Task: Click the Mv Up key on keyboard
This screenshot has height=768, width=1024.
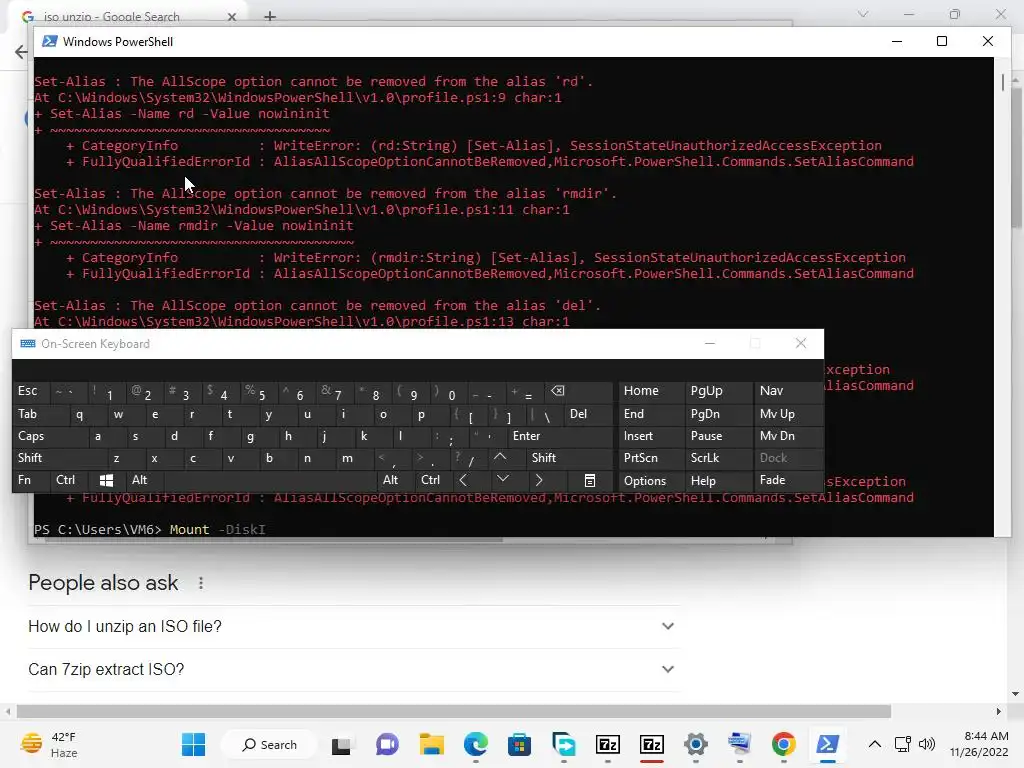Action: tap(788, 414)
